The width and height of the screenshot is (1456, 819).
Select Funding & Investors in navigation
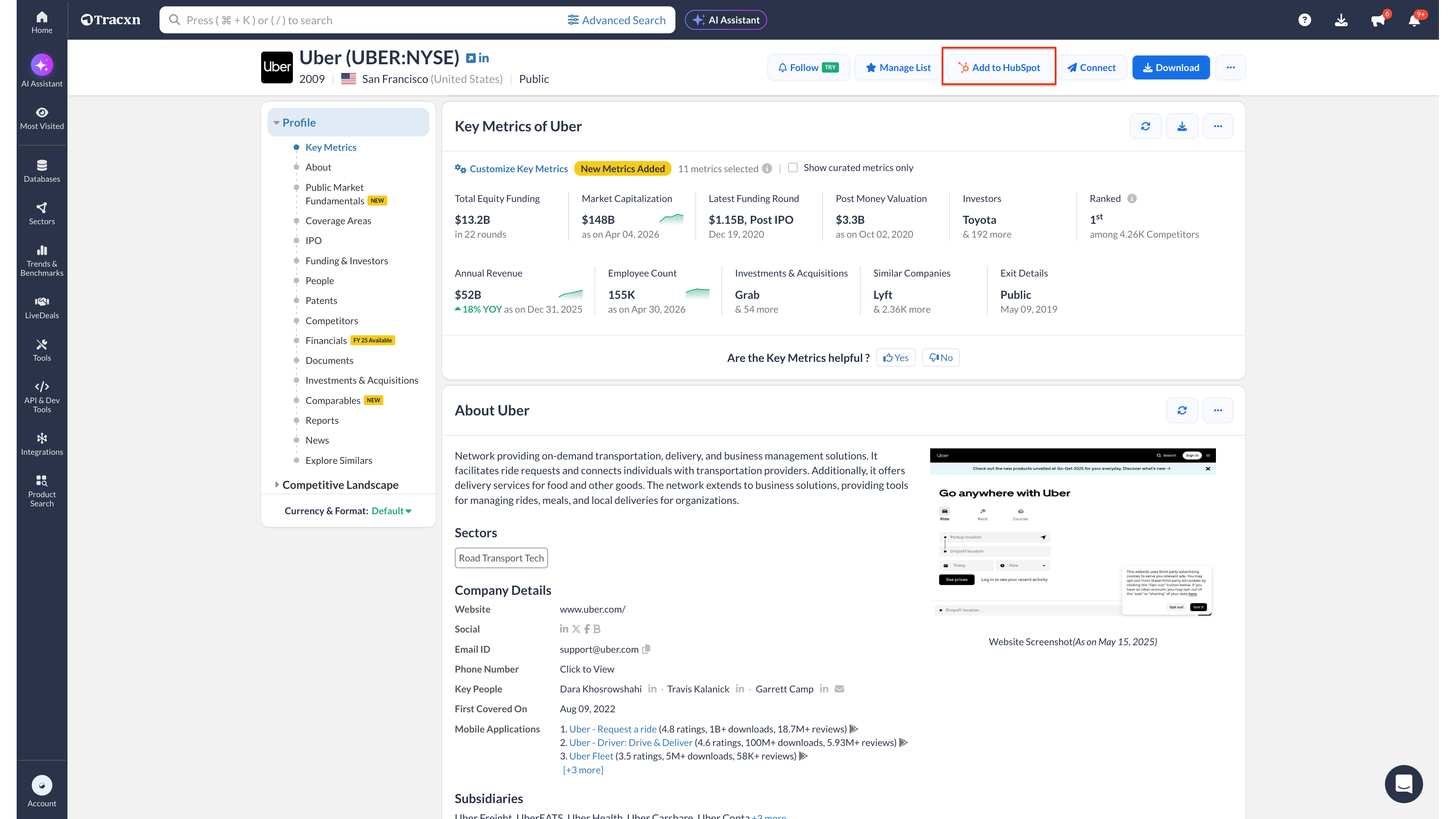346,261
